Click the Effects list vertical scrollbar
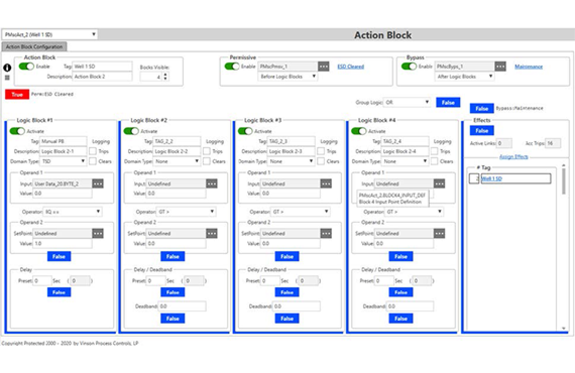The width and height of the screenshot is (575, 373). [564, 246]
